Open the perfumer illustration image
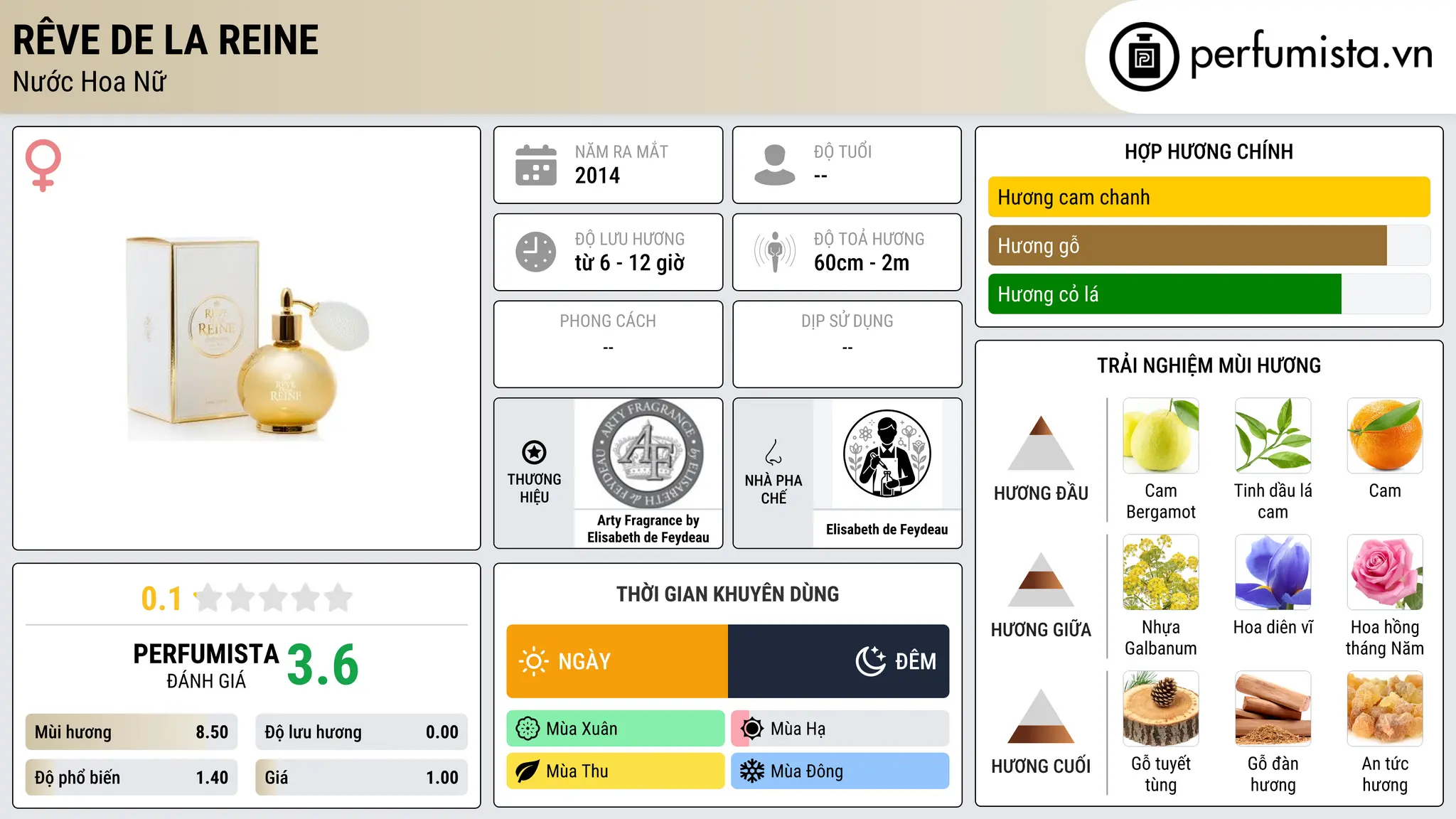The height and width of the screenshot is (819, 1456). point(887,454)
